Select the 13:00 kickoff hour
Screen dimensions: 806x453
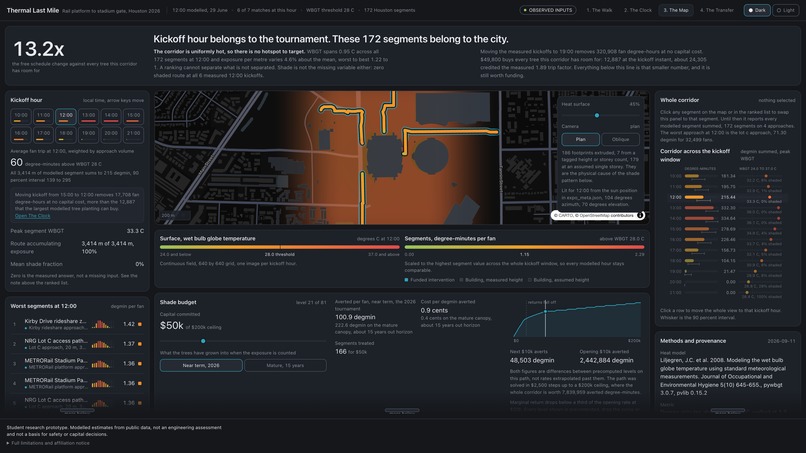click(88, 117)
